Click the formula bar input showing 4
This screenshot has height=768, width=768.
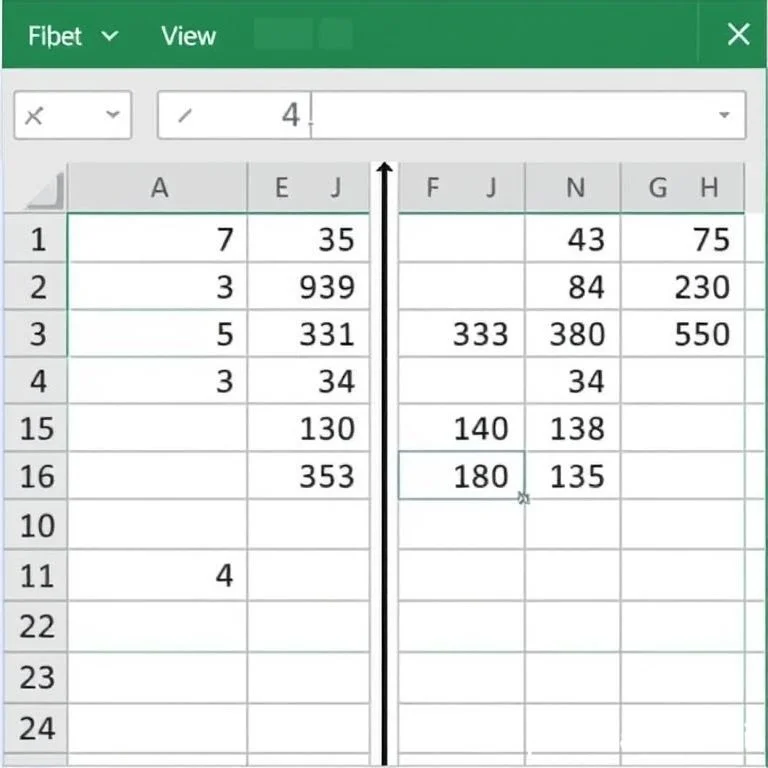tap(450, 116)
